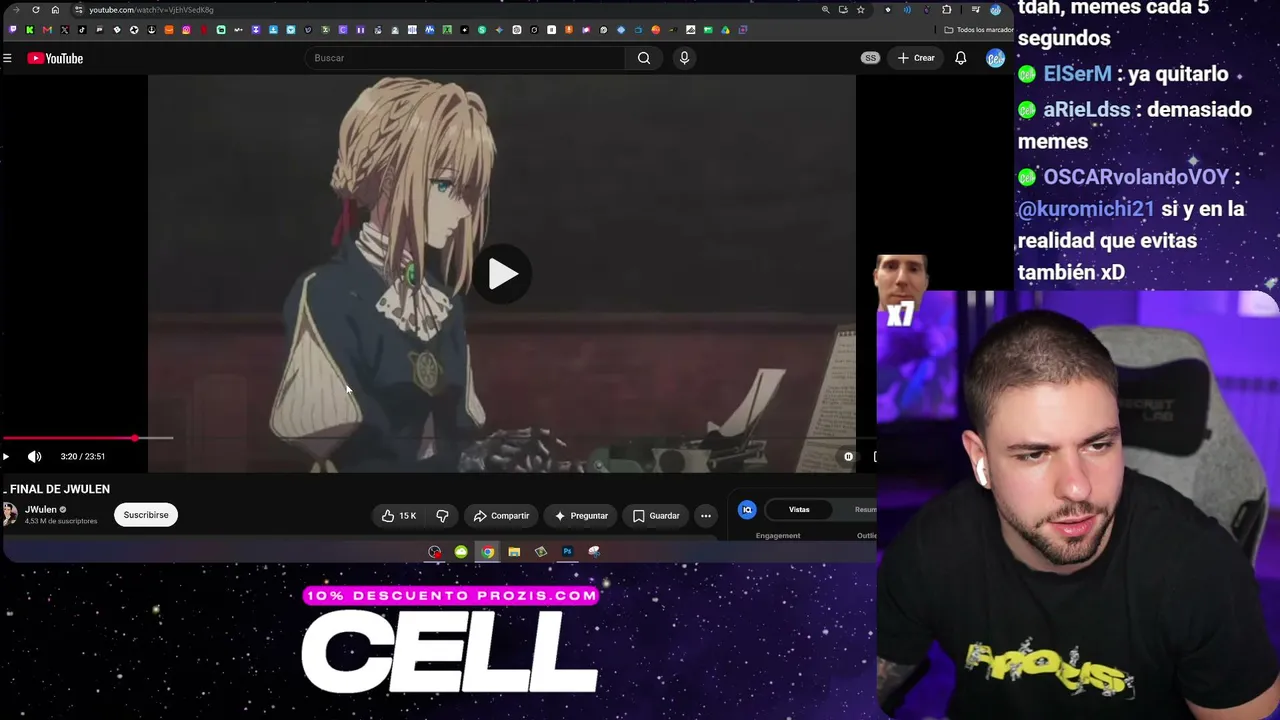Open the YouTube guide hamburger menu
The image size is (1280, 720).
[7, 58]
